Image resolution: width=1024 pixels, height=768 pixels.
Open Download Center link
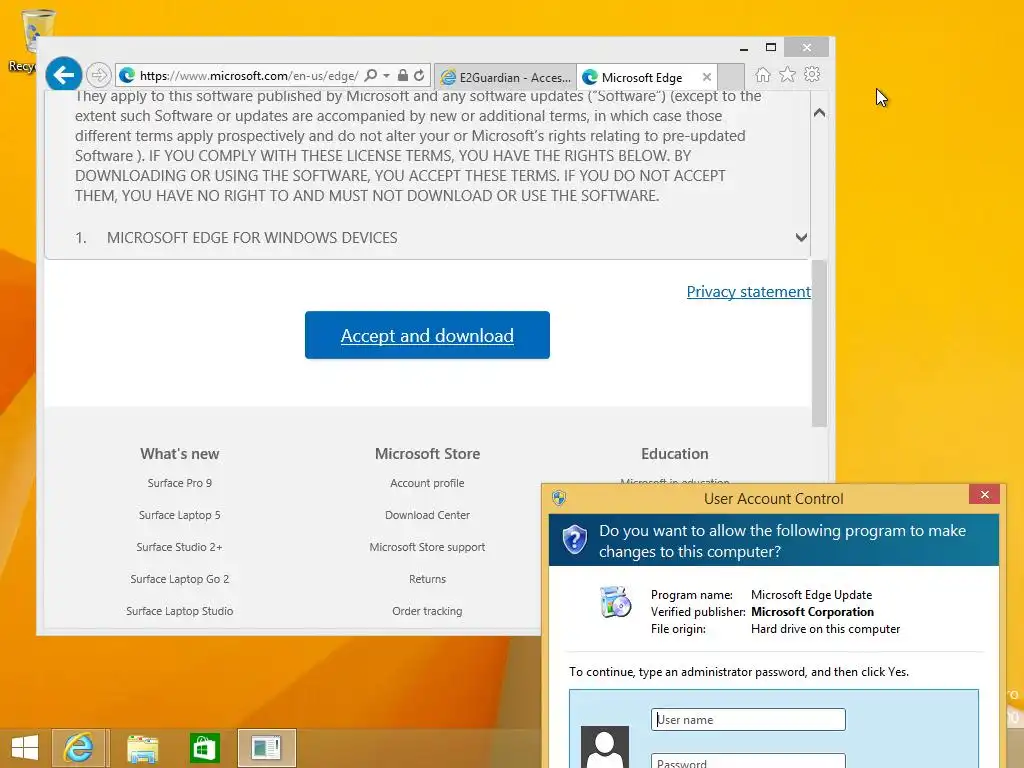427,515
